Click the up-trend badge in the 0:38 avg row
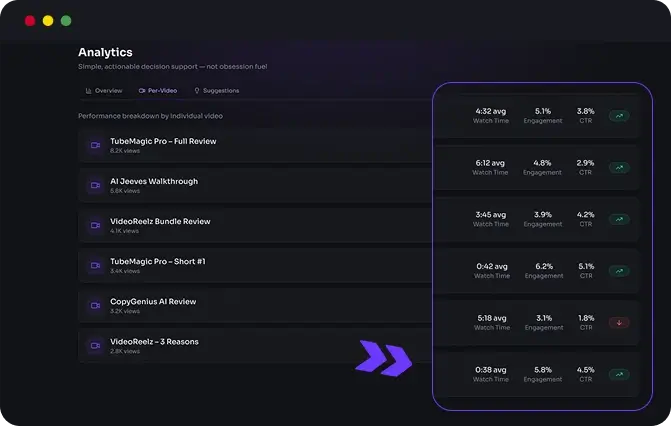The image size is (671, 426). pos(619,374)
